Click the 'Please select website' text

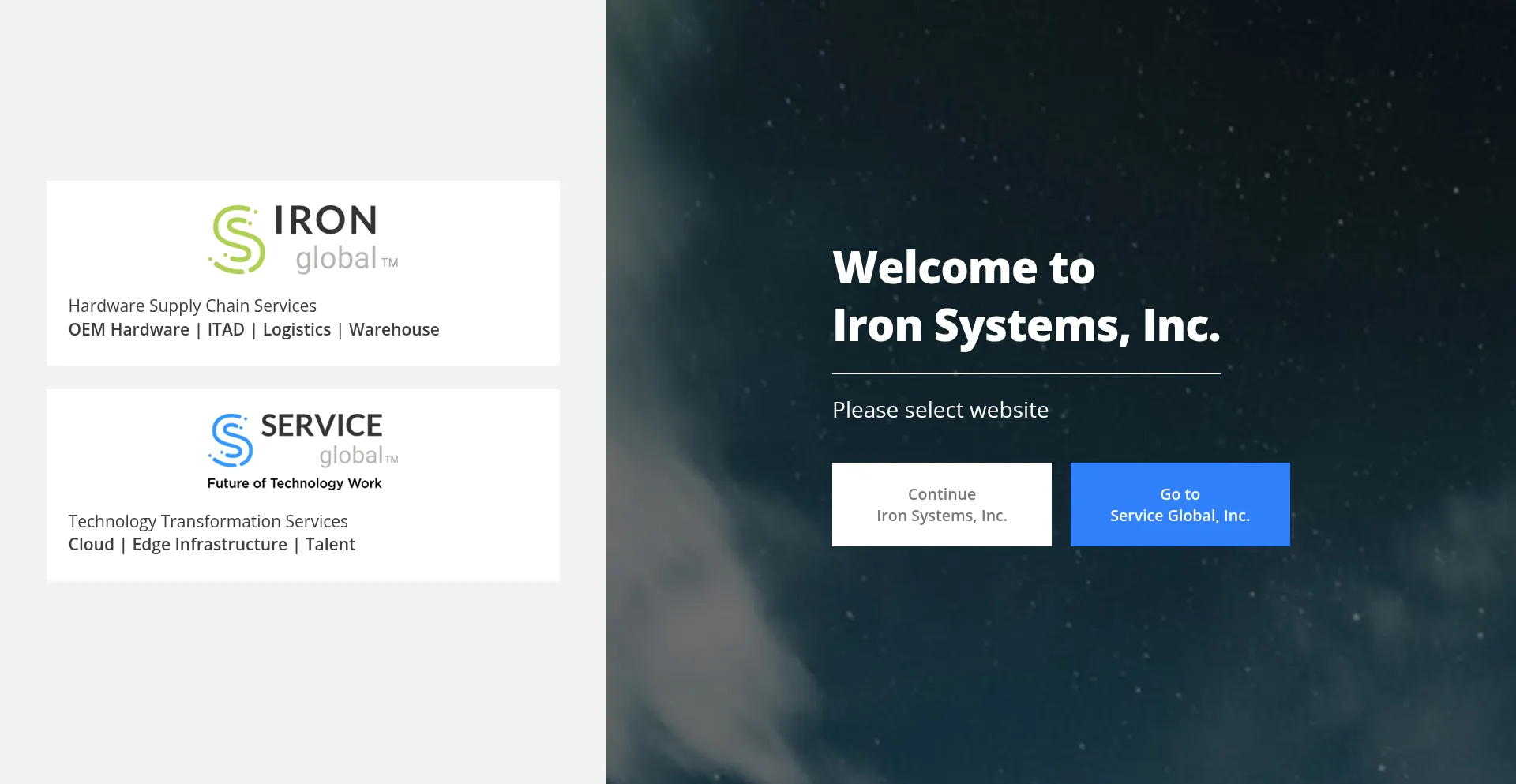pos(940,411)
